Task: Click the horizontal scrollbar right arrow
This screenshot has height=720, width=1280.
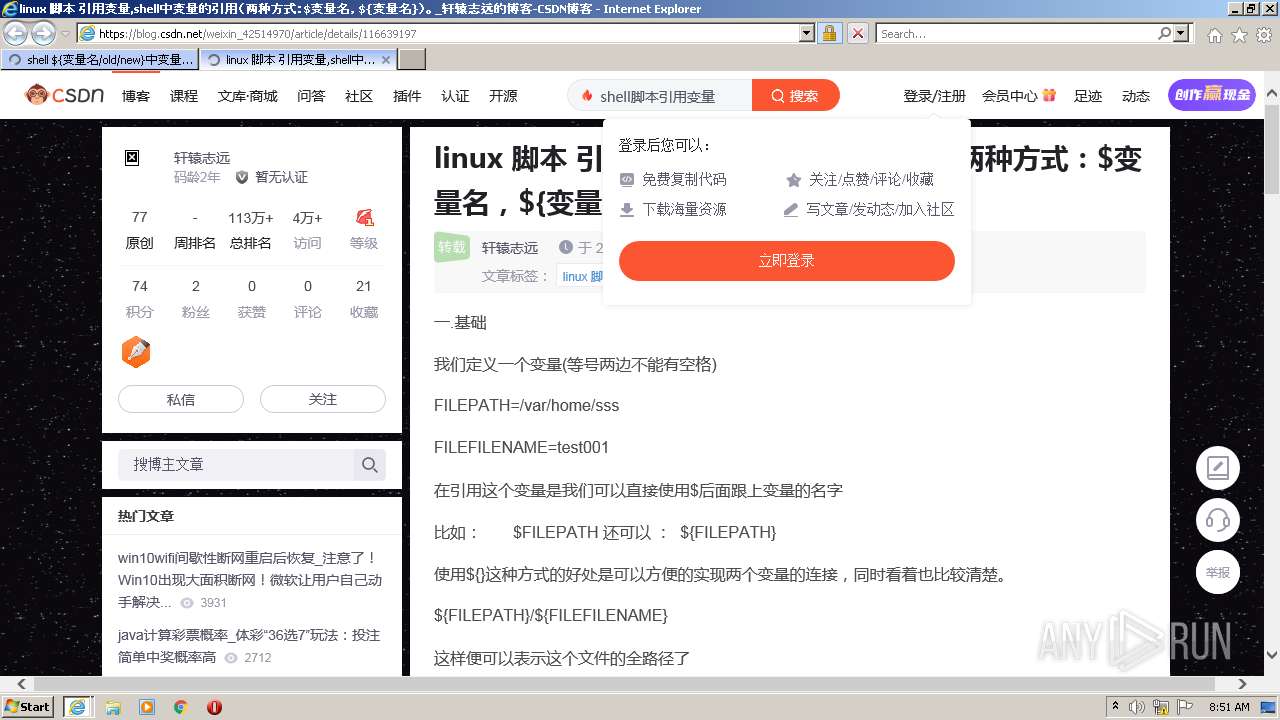Action: click(1243, 684)
